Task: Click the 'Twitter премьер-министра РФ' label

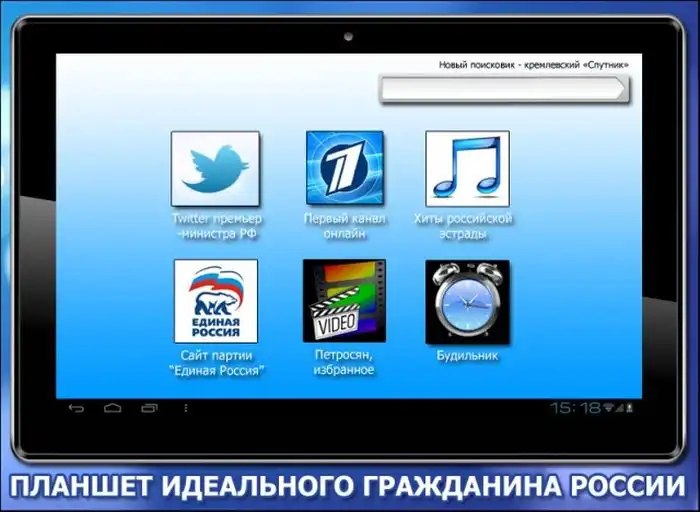Action: (217, 226)
